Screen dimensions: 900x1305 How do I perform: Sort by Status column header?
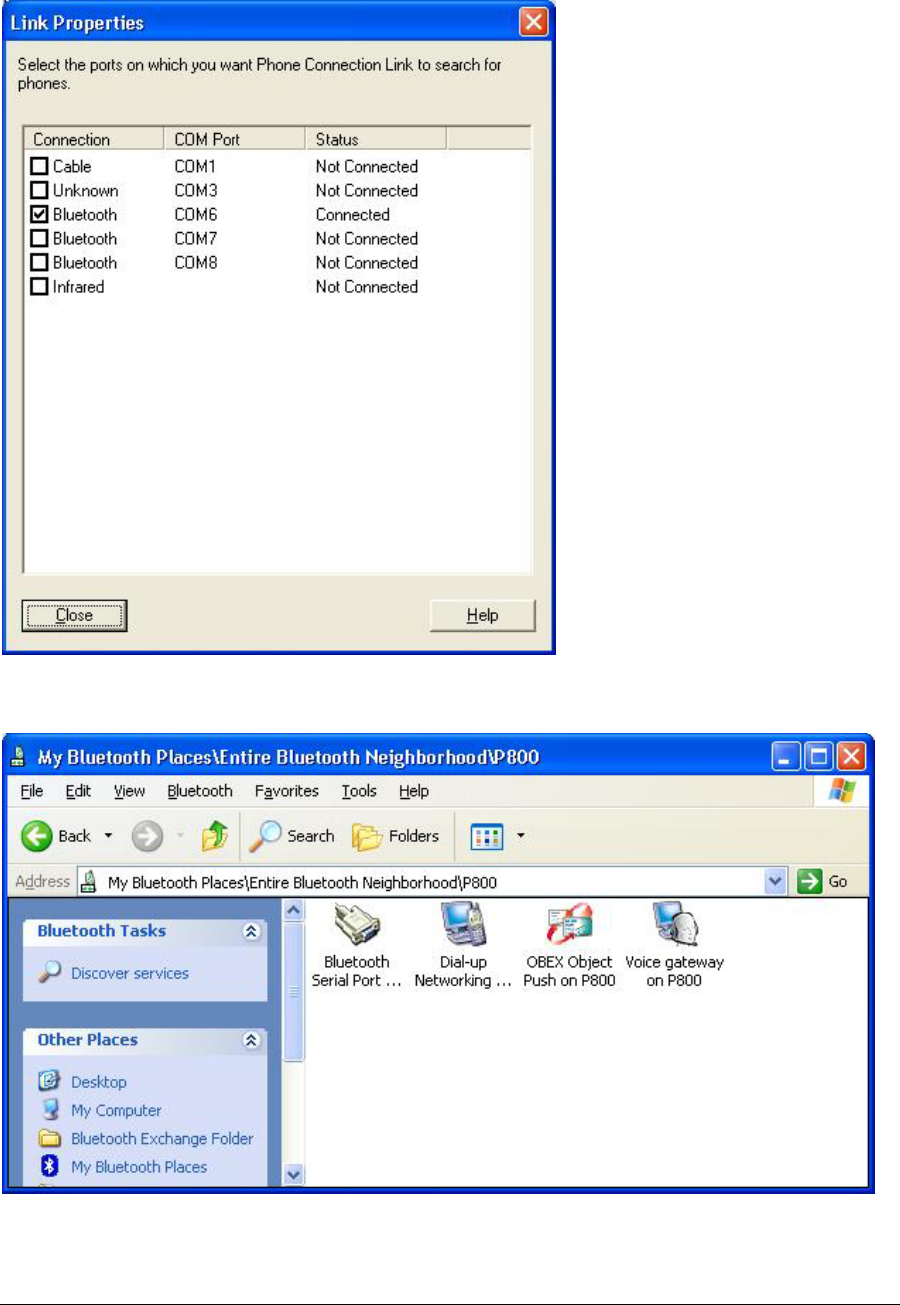coord(375,139)
